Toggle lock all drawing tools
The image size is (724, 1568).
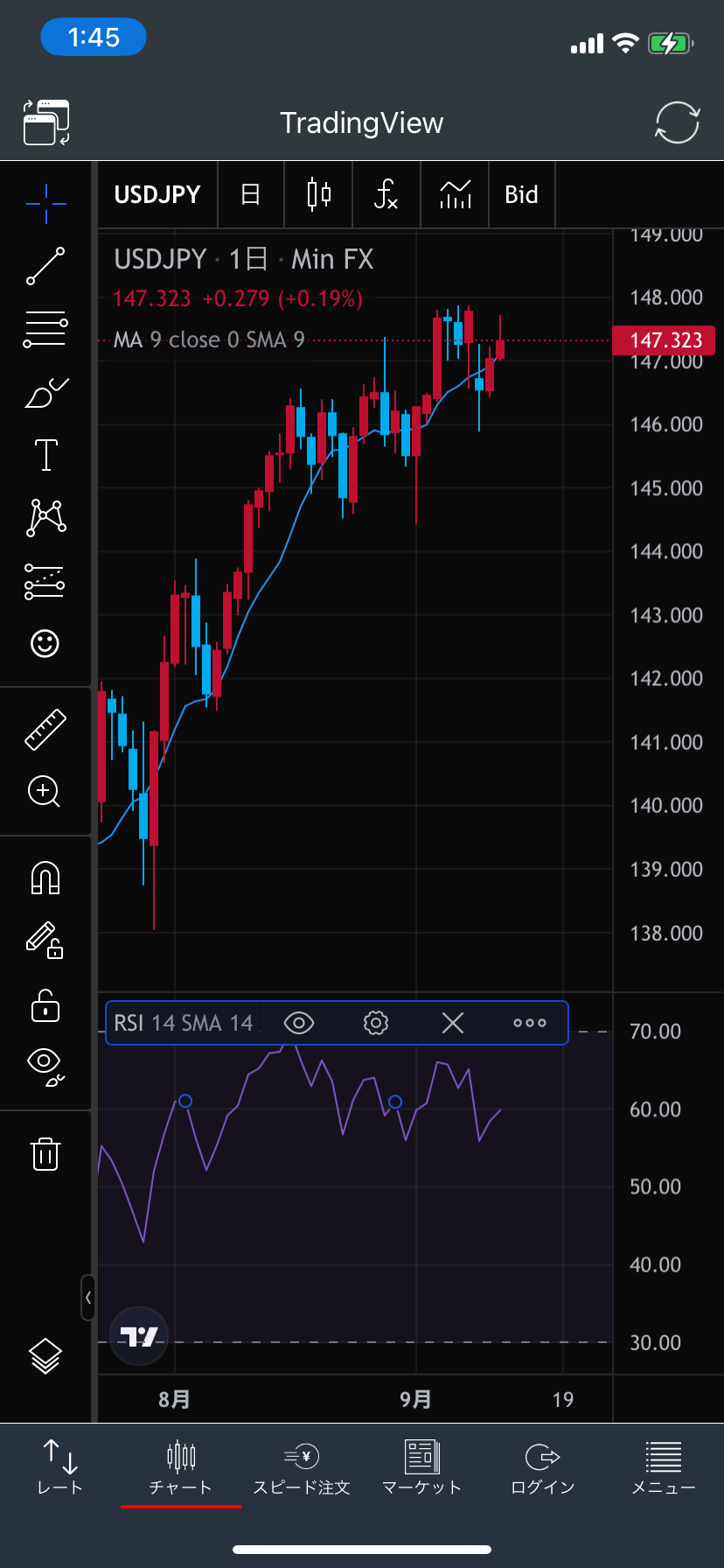[x=45, y=1006]
